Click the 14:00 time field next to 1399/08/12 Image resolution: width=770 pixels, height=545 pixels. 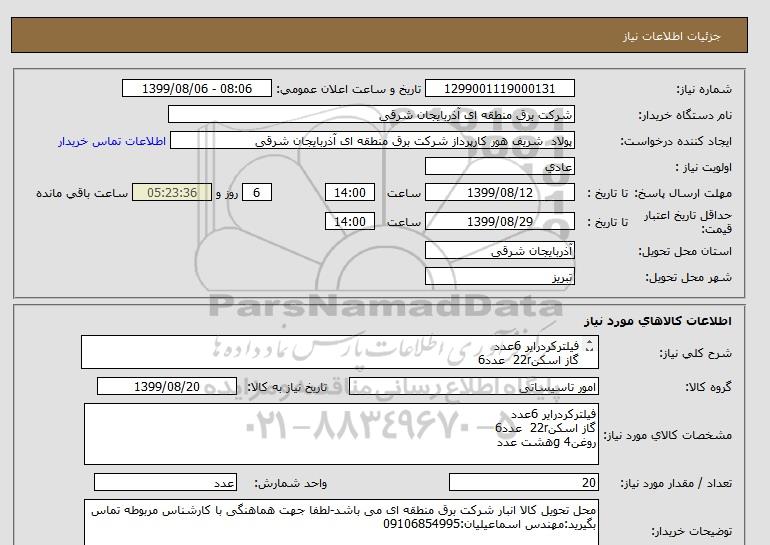tap(350, 193)
